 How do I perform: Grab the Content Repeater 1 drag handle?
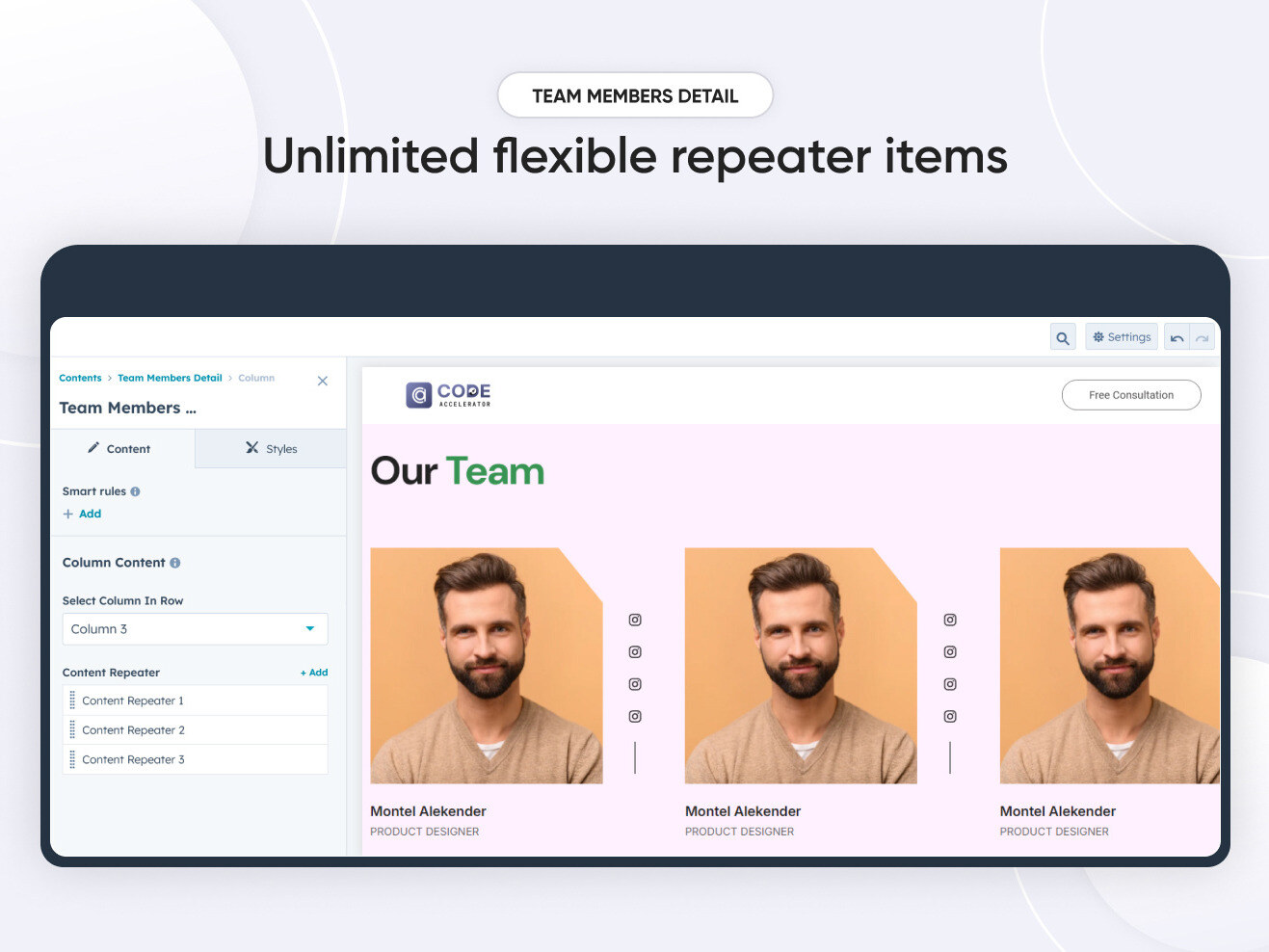[x=72, y=701]
